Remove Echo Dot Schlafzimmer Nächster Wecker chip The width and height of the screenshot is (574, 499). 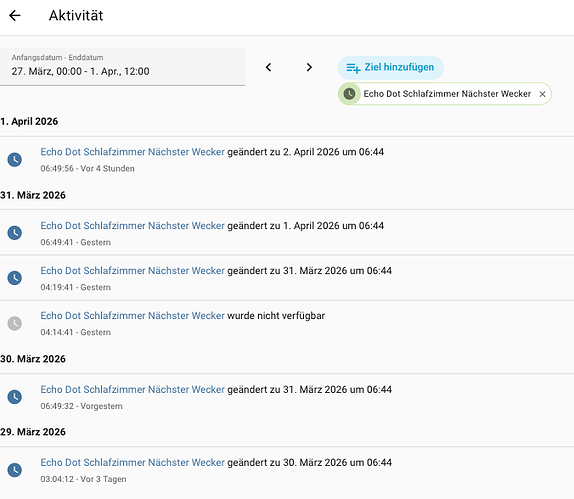[543, 94]
